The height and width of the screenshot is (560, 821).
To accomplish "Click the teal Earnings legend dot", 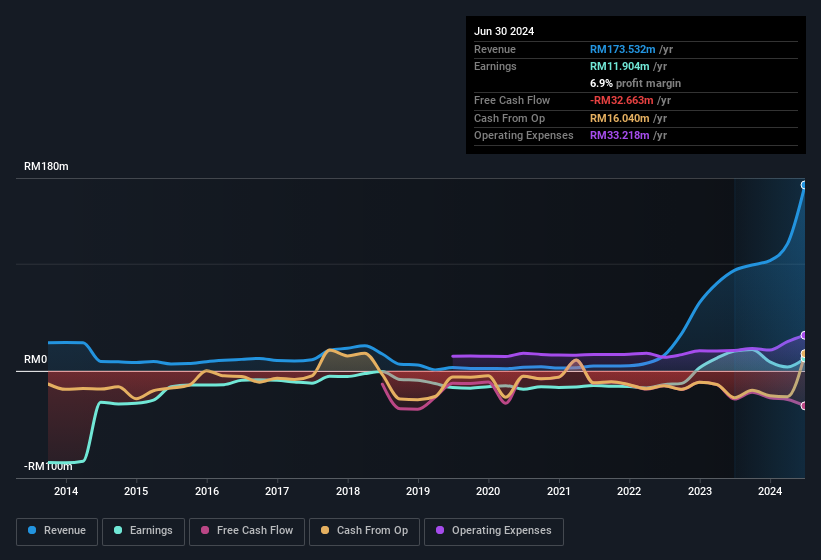I will coord(119,531).
